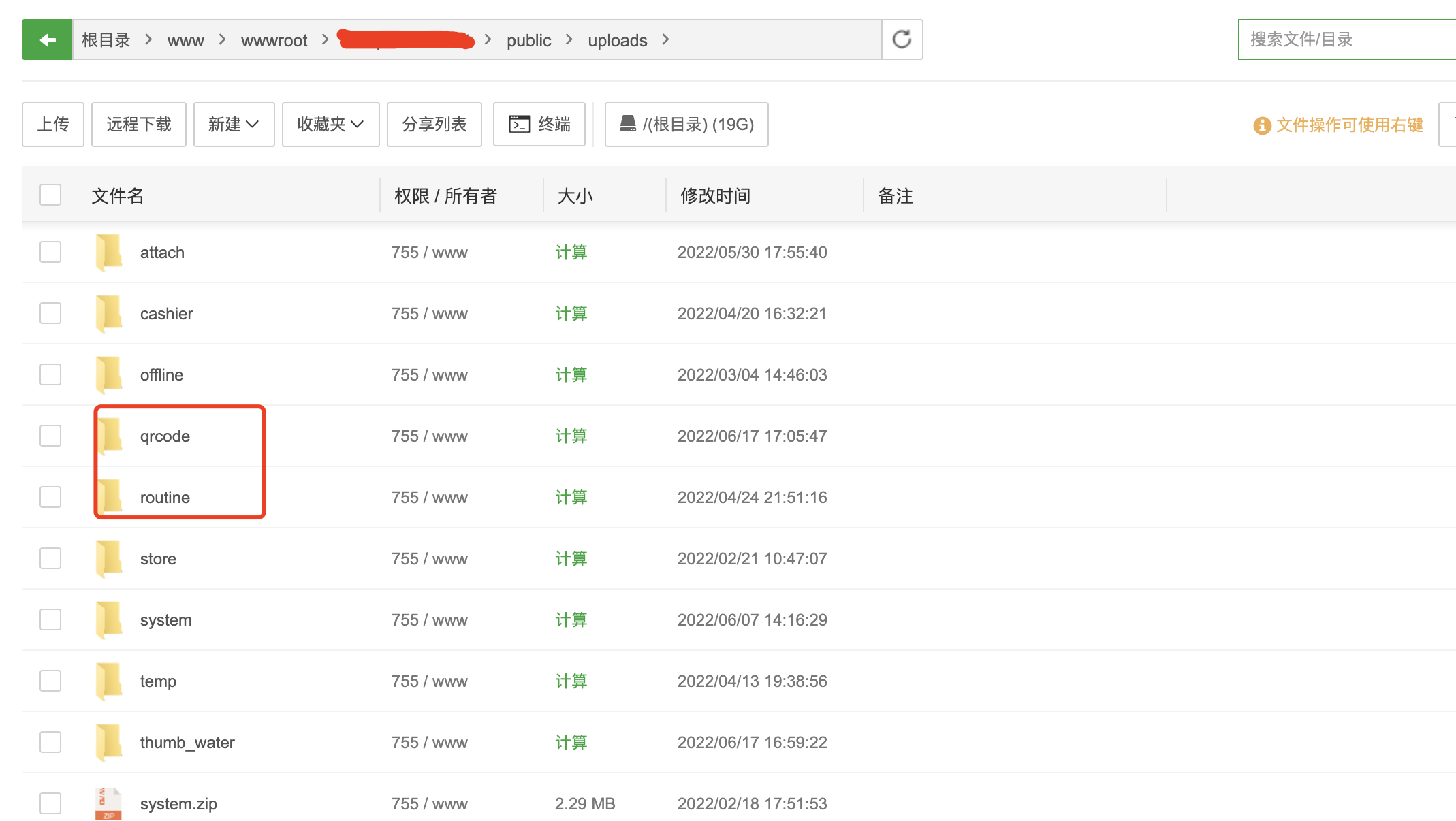Tick the select-all checkbox in header
The width and height of the screenshot is (1456, 821).
tap(50, 195)
